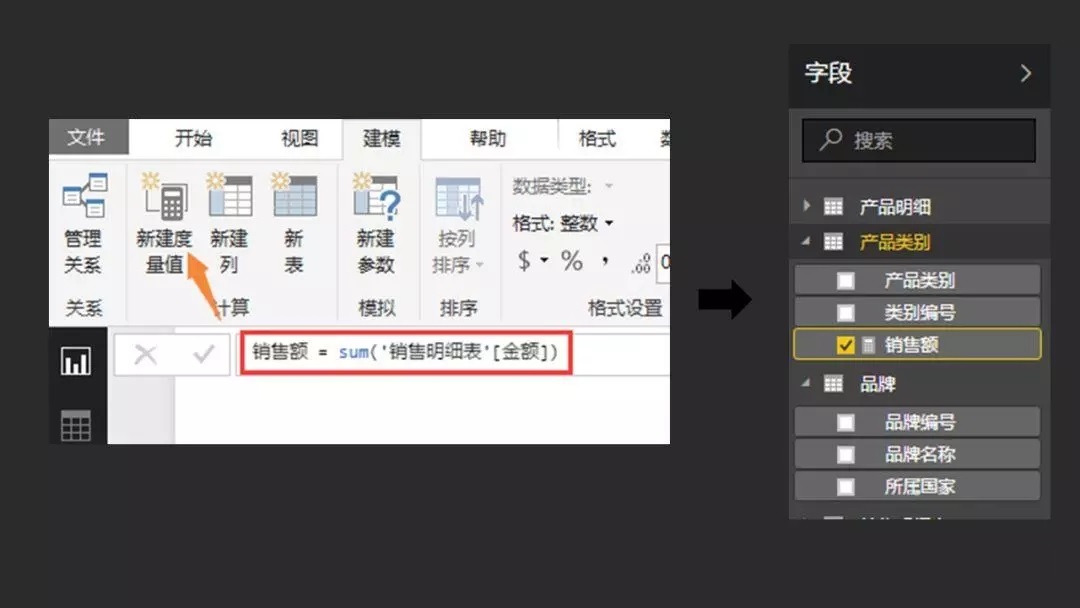
Task: Click the 产品明细 table name
Action: 895,207
